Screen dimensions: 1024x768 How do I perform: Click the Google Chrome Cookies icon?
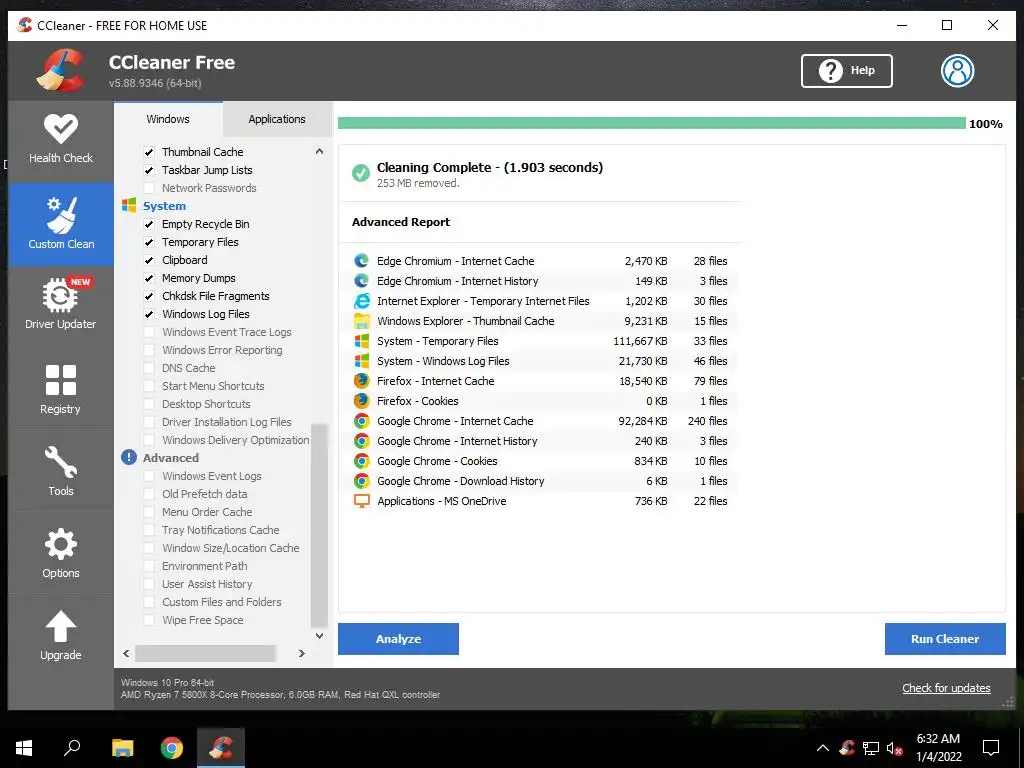click(361, 461)
